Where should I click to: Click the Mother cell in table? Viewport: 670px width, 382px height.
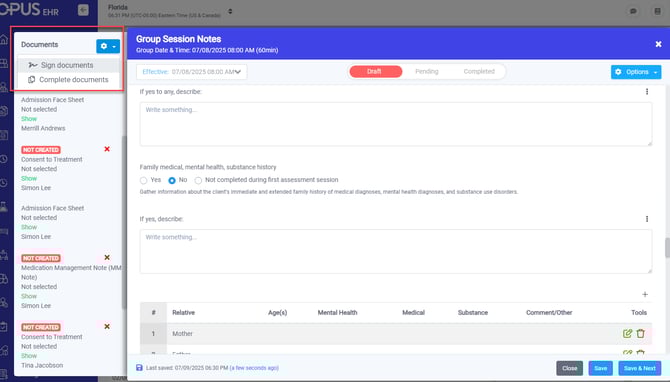(182, 333)
